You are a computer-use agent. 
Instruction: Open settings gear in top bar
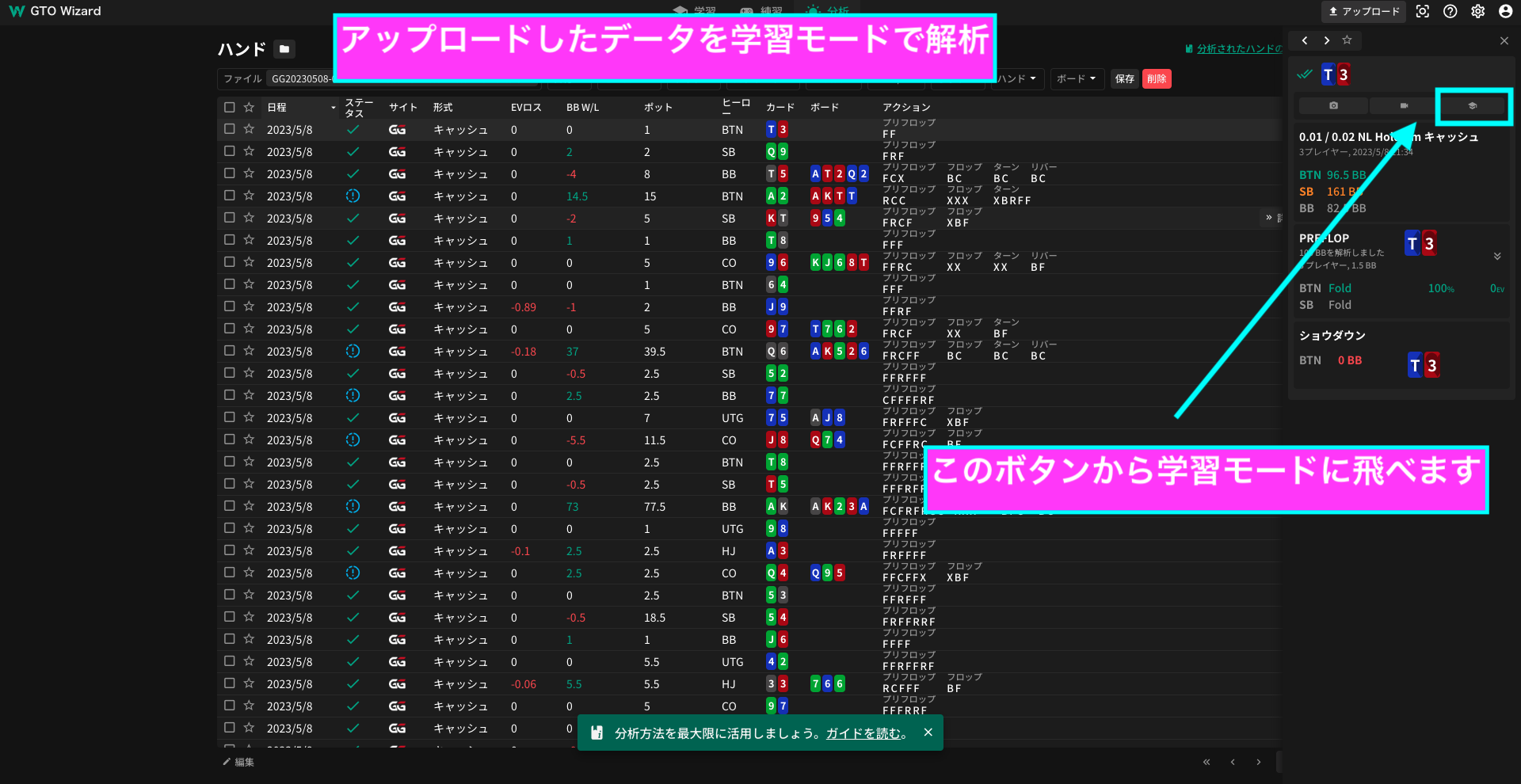pos(1478,11)
